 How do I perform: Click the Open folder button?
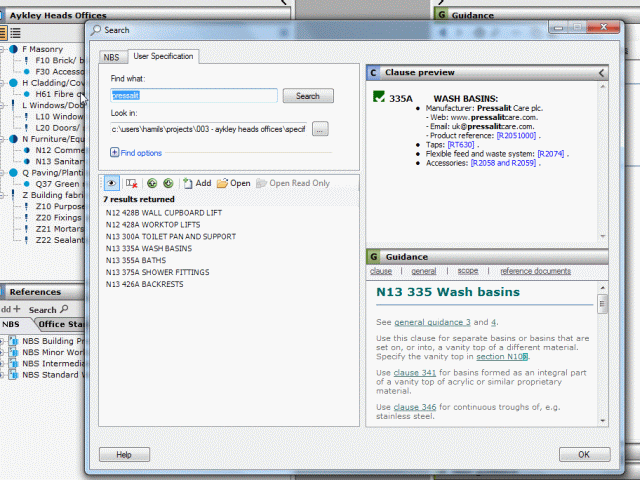click(x=233, y=183)
